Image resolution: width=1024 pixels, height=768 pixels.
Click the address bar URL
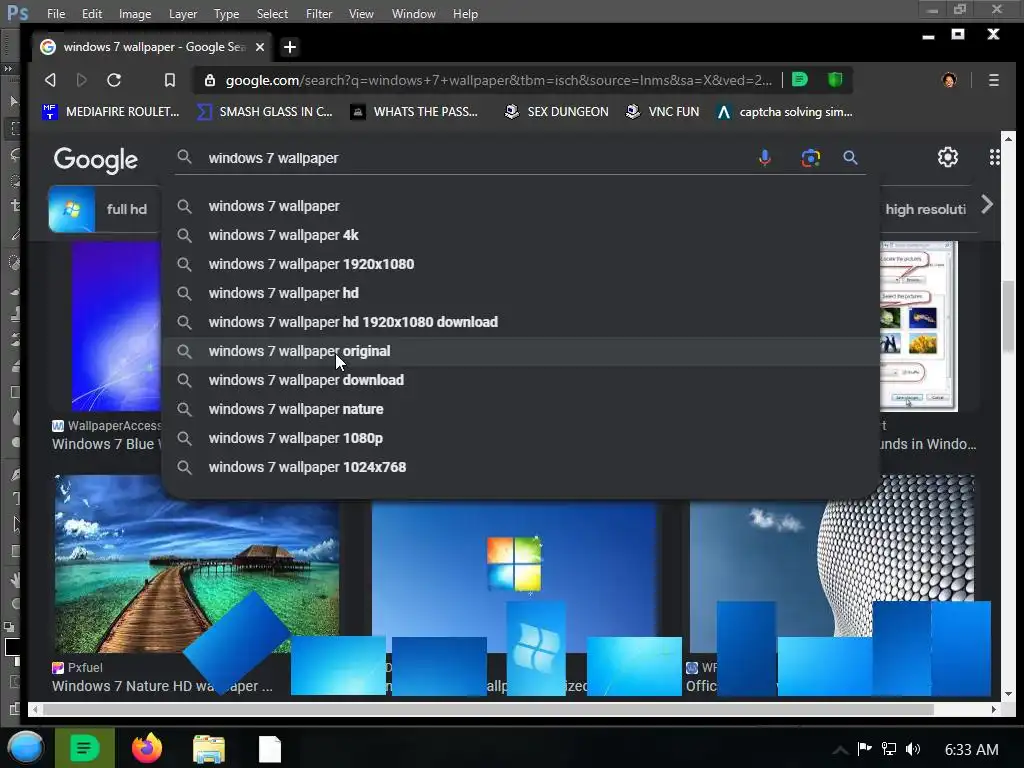[x=498, y=80]
